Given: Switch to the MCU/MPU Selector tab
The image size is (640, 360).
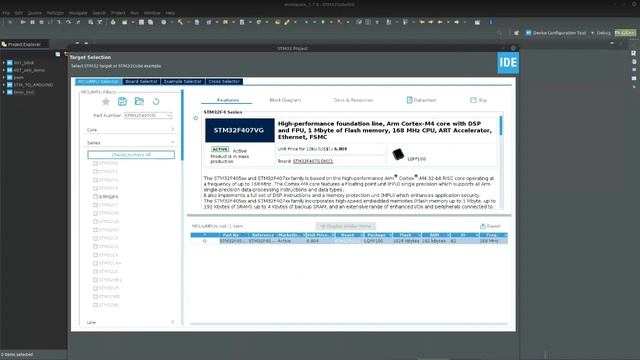Looking at the screenshot, I should pos(98,82).
